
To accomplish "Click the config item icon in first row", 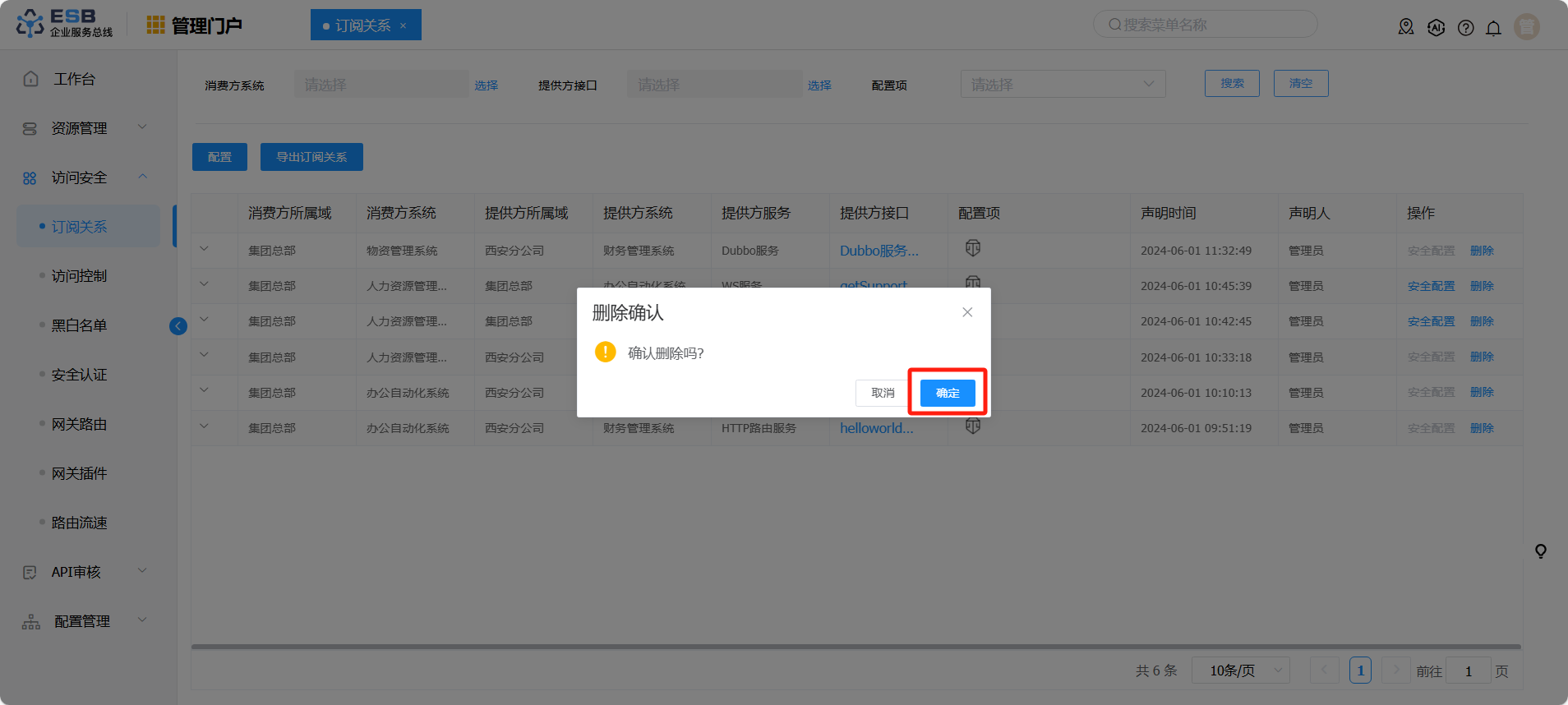I will [973, 248].
